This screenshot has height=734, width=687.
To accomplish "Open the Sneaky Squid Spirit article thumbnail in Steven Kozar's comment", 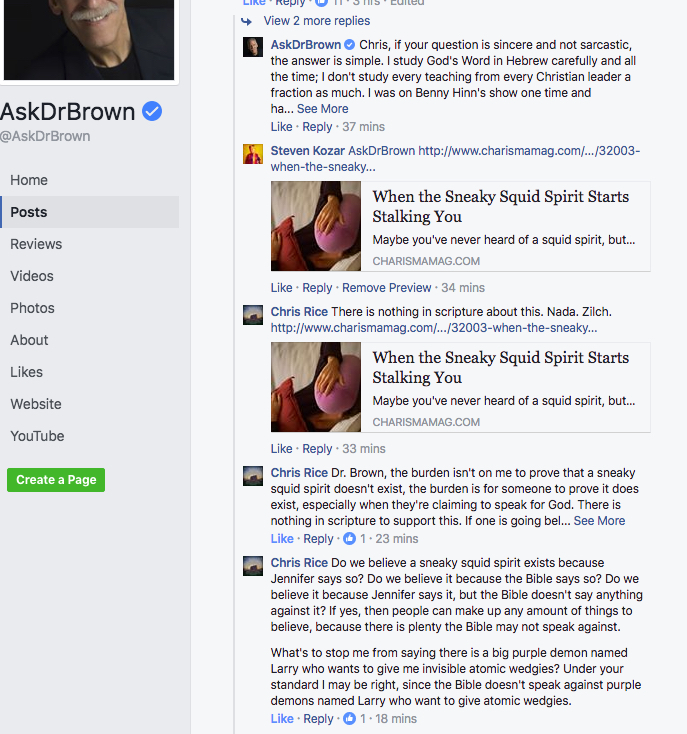I will tap(316, 226).
